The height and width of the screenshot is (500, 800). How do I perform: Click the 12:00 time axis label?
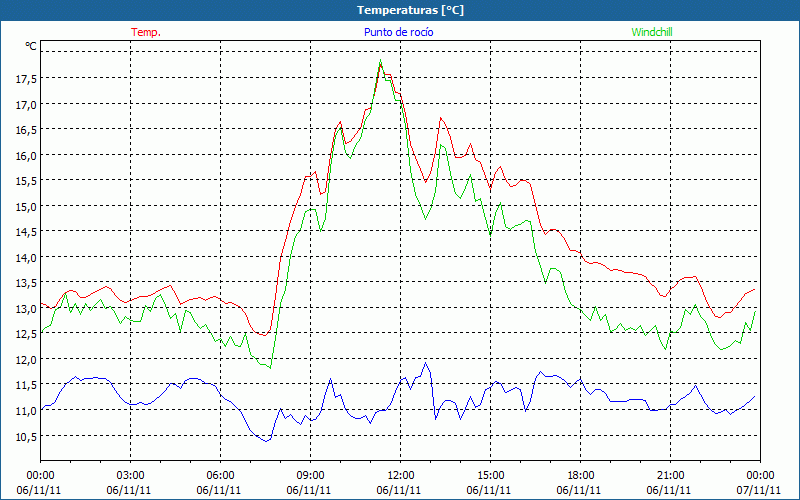coord(401,476)
